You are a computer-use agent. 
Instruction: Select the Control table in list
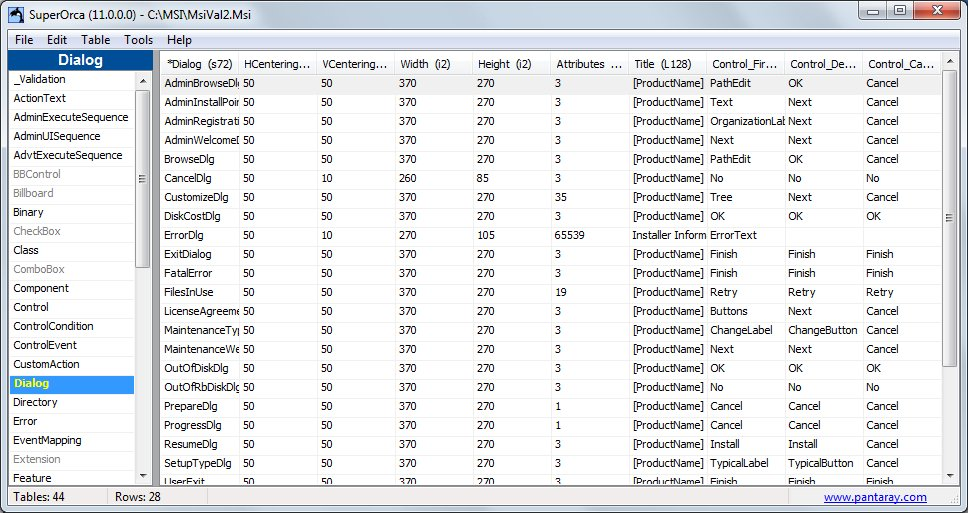point(72,307)
